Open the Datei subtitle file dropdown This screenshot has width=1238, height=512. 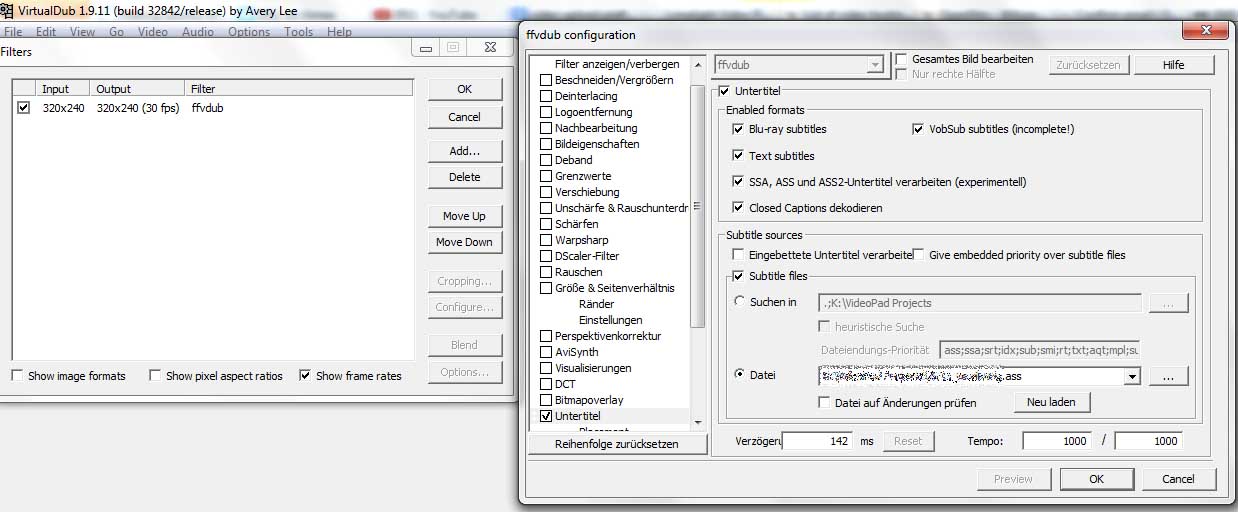[x=1132, y=377]
